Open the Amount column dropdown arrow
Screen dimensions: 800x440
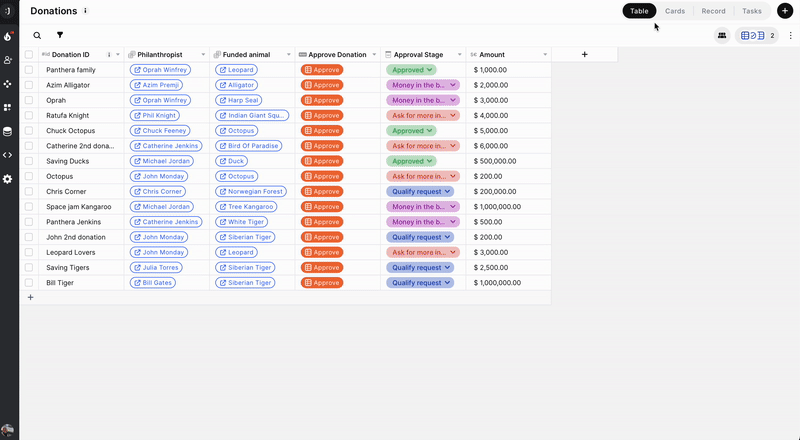545,55
